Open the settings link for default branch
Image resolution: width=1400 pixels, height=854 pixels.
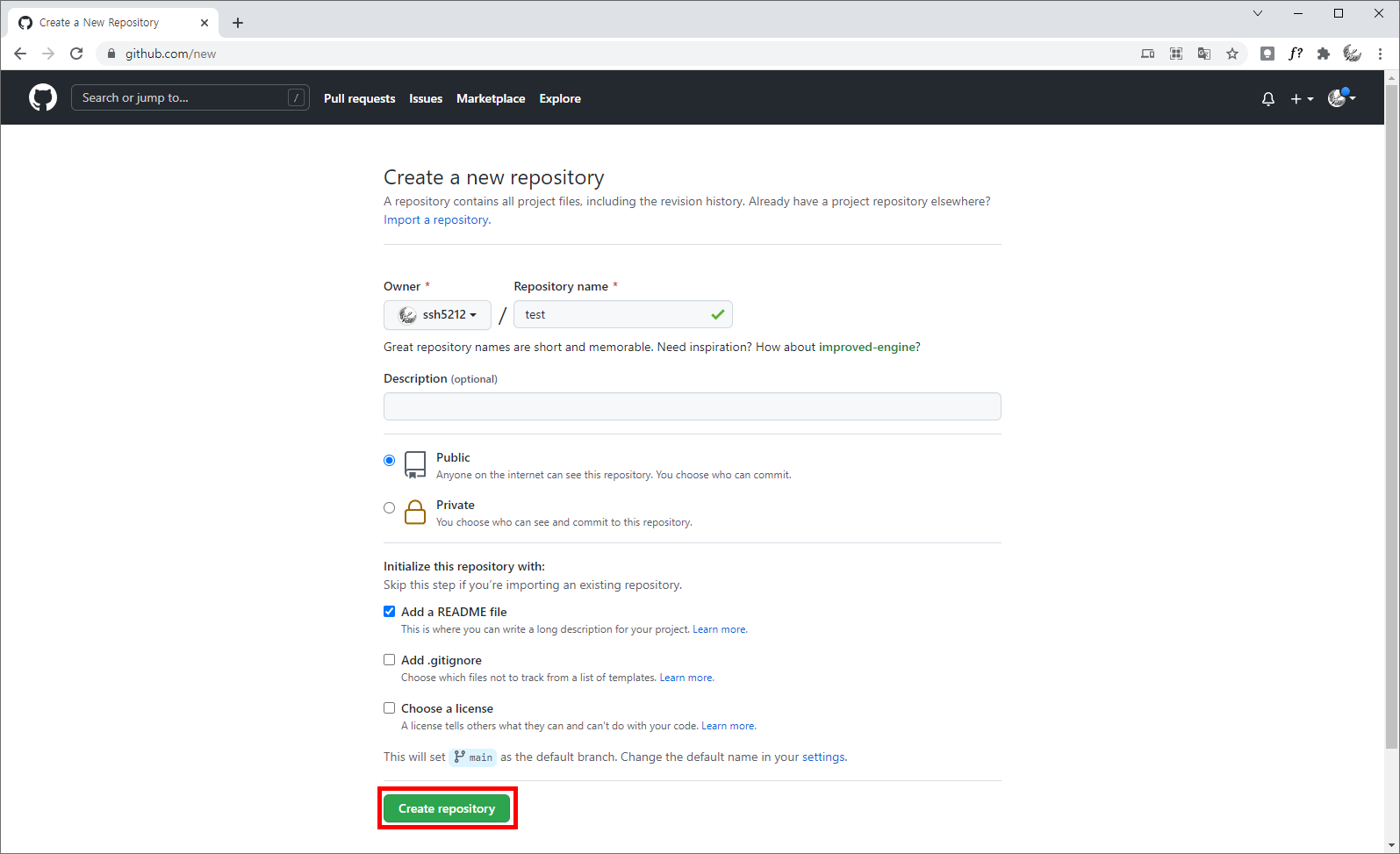tap(823, 757)
